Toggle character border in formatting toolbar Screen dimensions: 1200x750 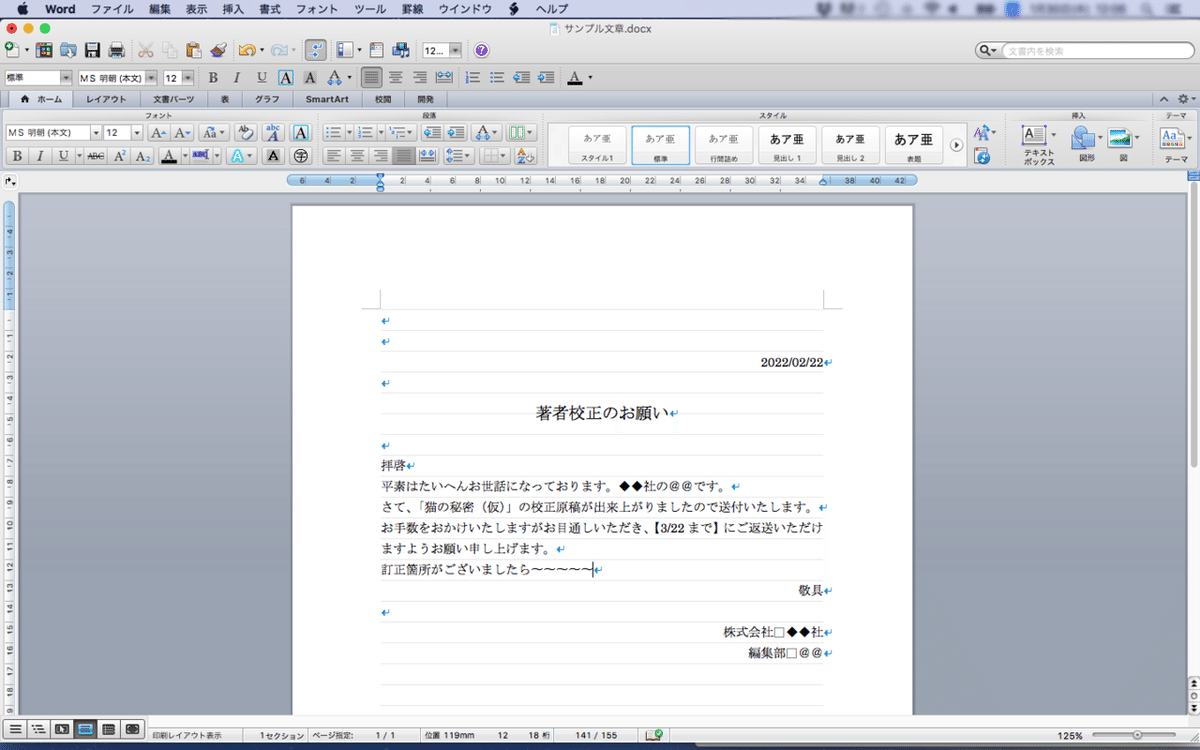tap(285, 77)
